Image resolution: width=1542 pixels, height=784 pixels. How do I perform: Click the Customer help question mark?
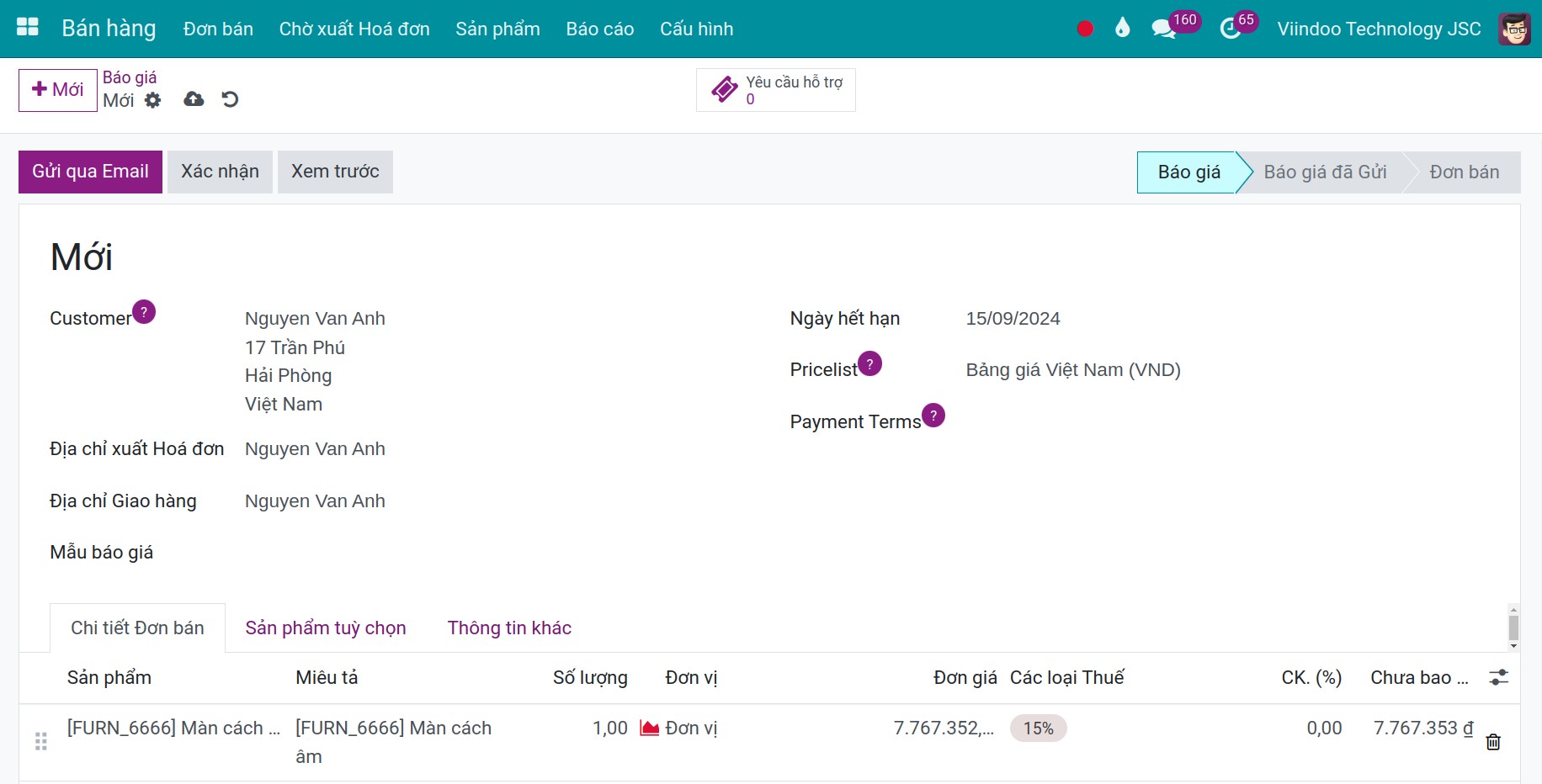pos(144,312)
